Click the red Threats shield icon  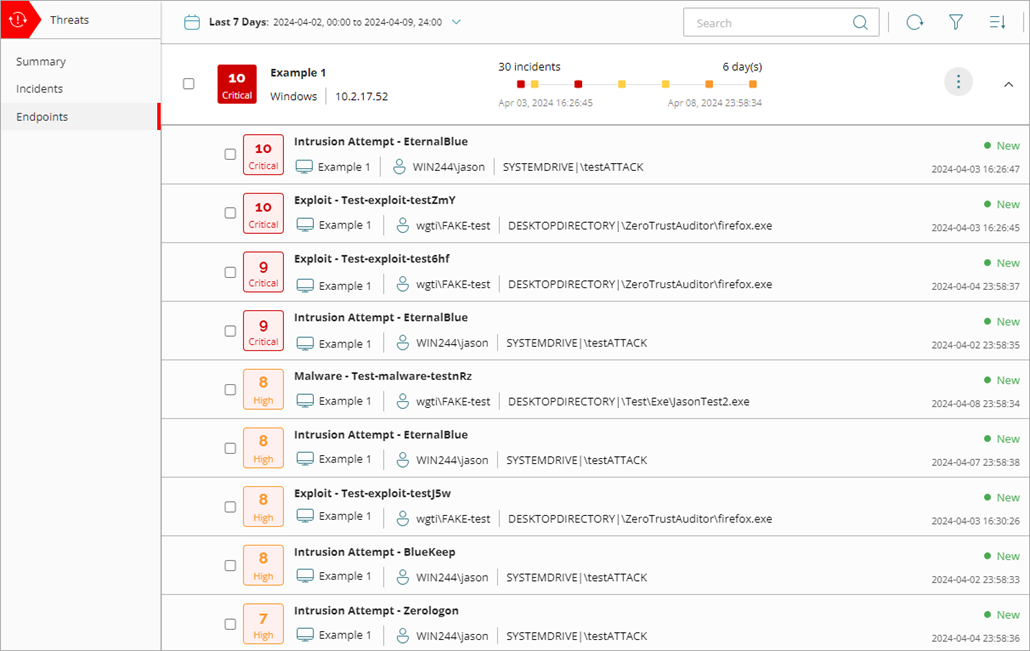click(18, 18)
